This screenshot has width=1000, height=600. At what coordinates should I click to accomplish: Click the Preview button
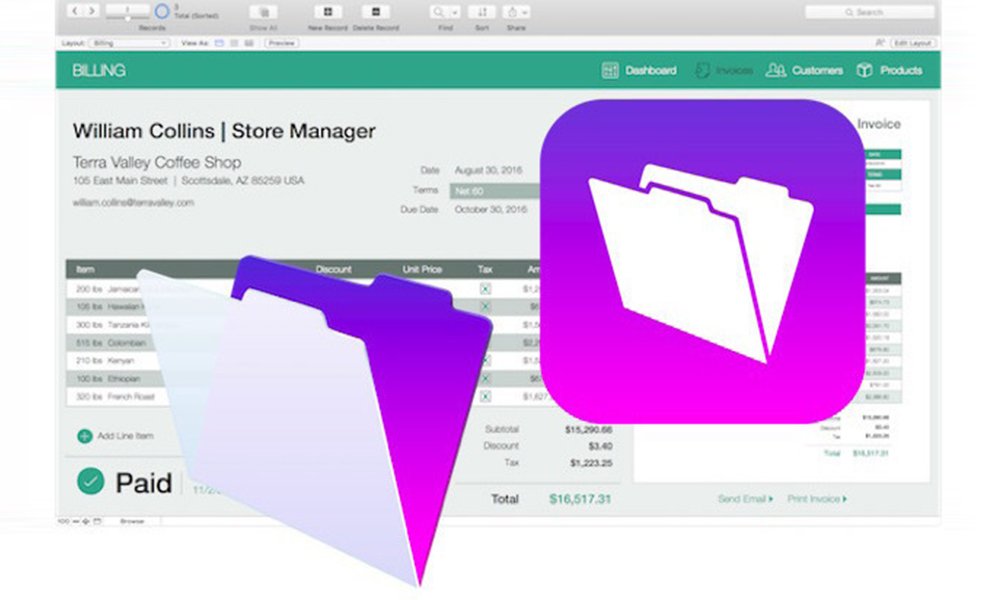[x=281, y=43]
